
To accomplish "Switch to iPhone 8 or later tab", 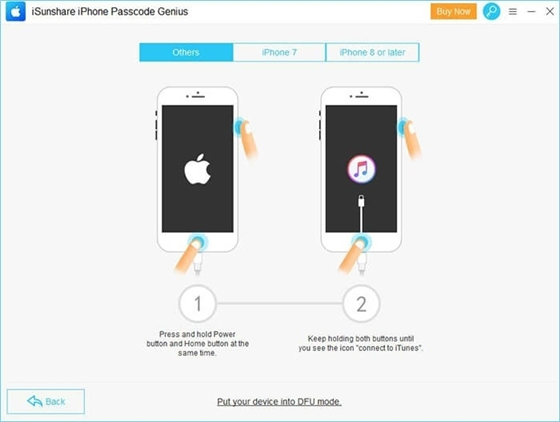I will click(x=372, y=52).
